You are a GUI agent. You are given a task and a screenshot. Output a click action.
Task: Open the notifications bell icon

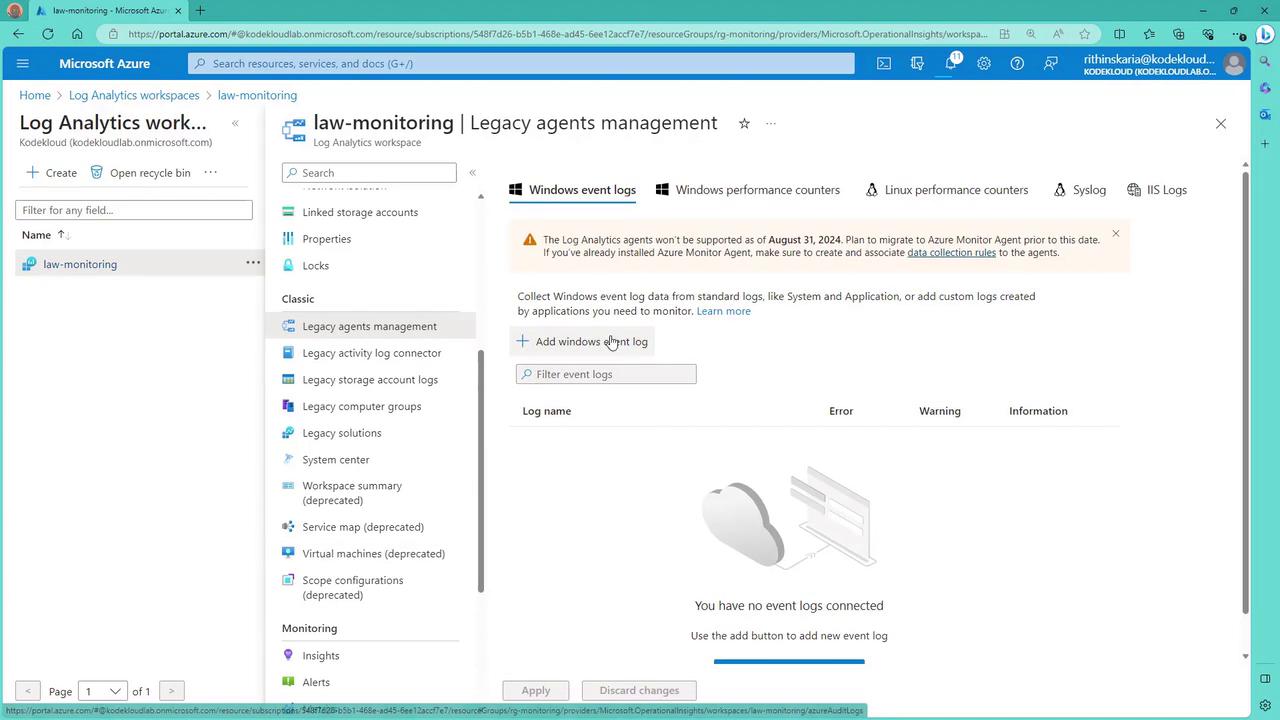coord(951,63)
